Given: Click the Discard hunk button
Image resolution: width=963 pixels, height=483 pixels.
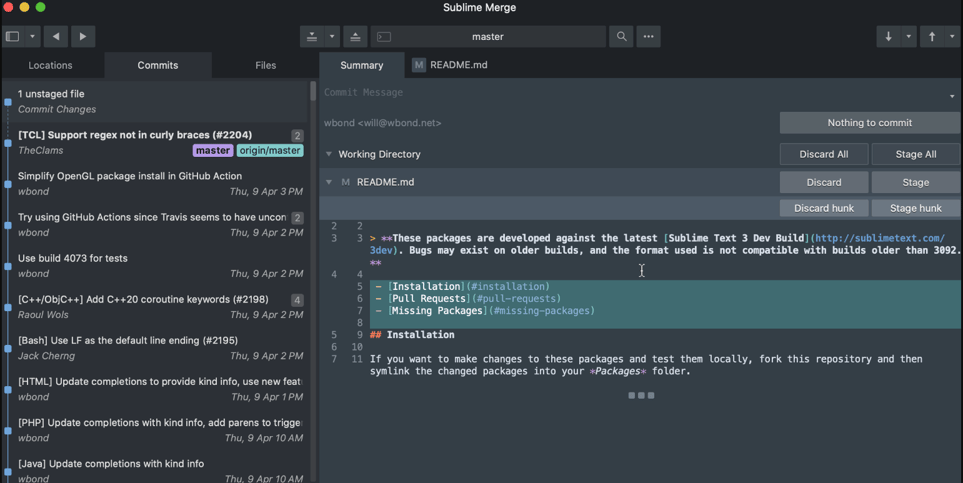Looking at the screenshot, I should [x=824, y=208].
